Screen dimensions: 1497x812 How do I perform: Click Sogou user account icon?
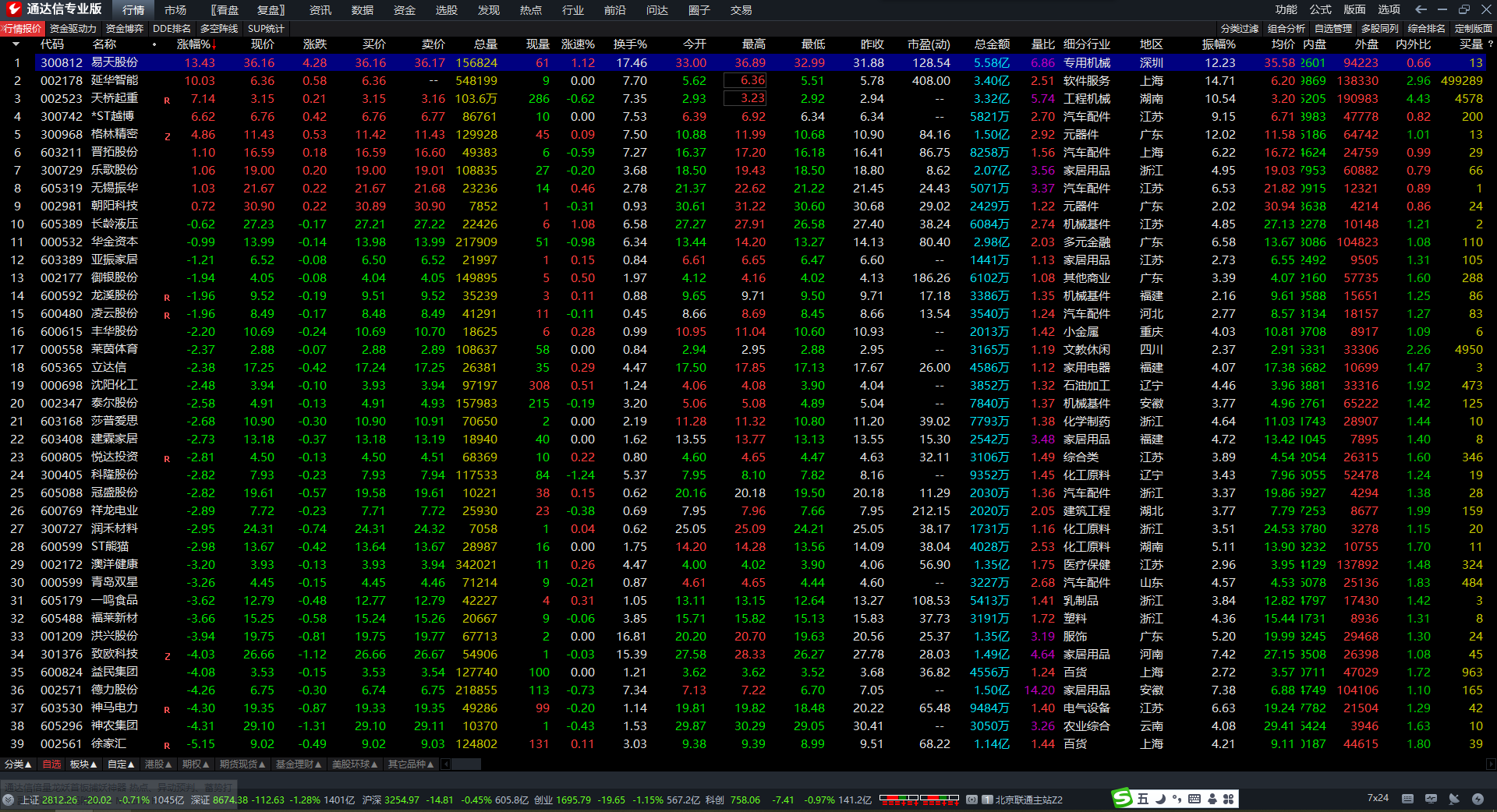pyautogui.click(x=1212, y=799)
